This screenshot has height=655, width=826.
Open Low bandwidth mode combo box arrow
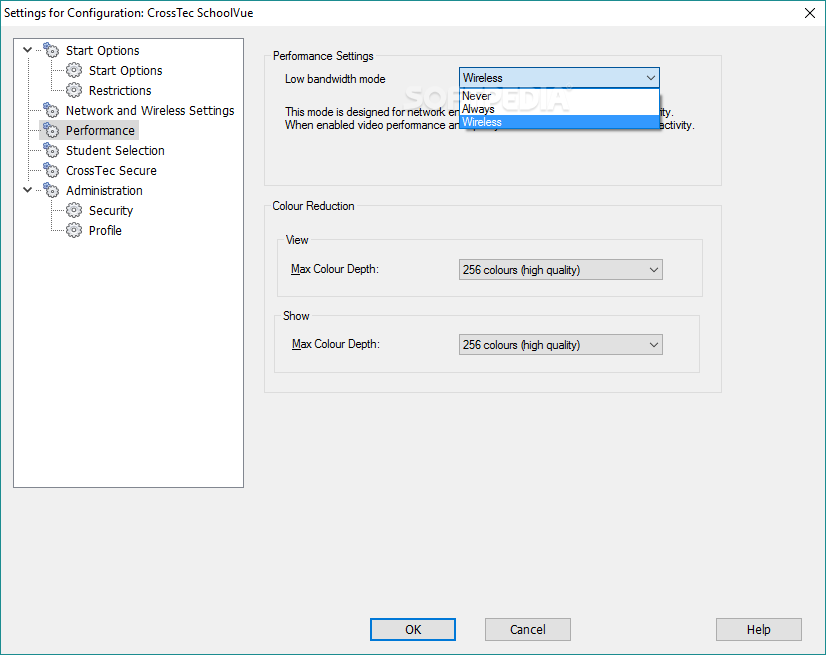tap(651, 78)
